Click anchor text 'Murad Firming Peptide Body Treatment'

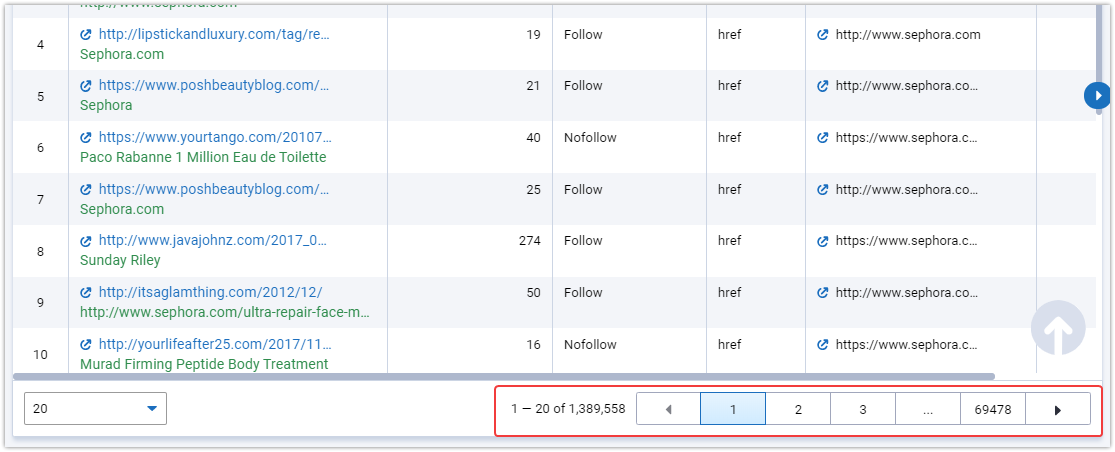click(204, 364)
